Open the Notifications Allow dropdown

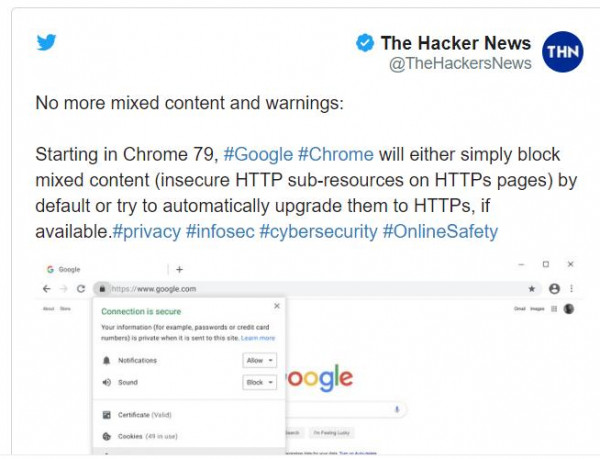259,359
